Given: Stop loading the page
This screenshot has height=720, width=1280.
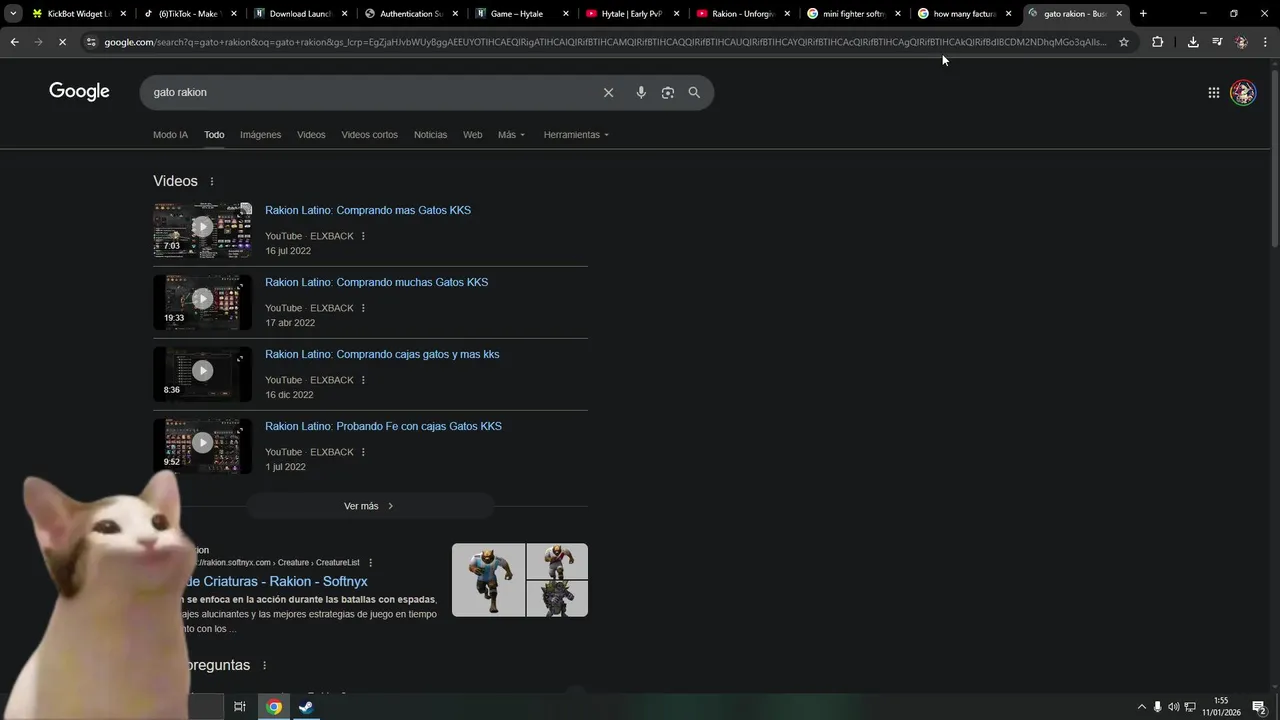Looking at the screenshot, I should (62, 42).
